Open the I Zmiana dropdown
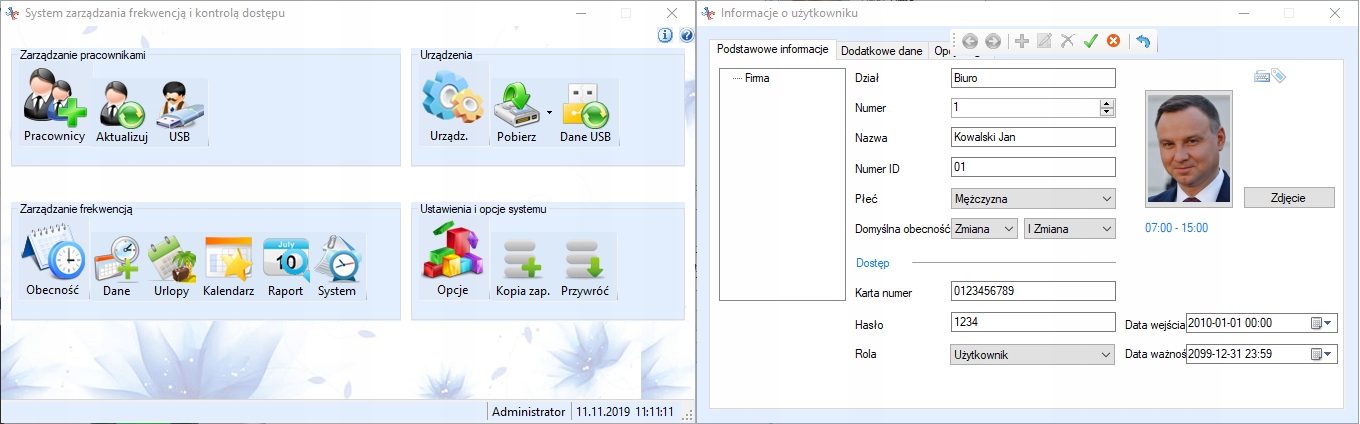Screen dimensions: 1360x424 [1069, 229]
